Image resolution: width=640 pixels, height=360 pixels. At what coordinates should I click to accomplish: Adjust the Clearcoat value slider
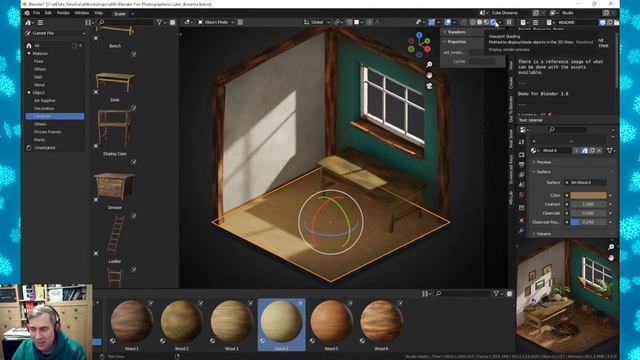pos(588,213)
